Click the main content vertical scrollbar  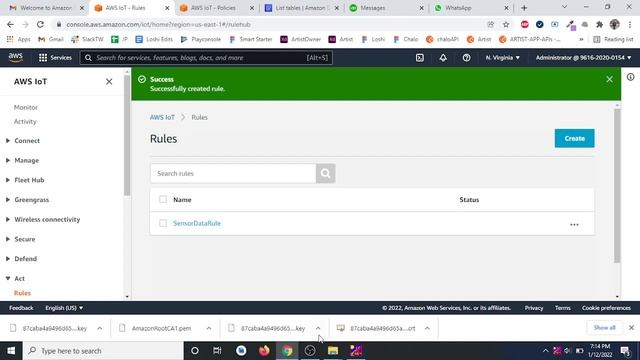point(617,186)
